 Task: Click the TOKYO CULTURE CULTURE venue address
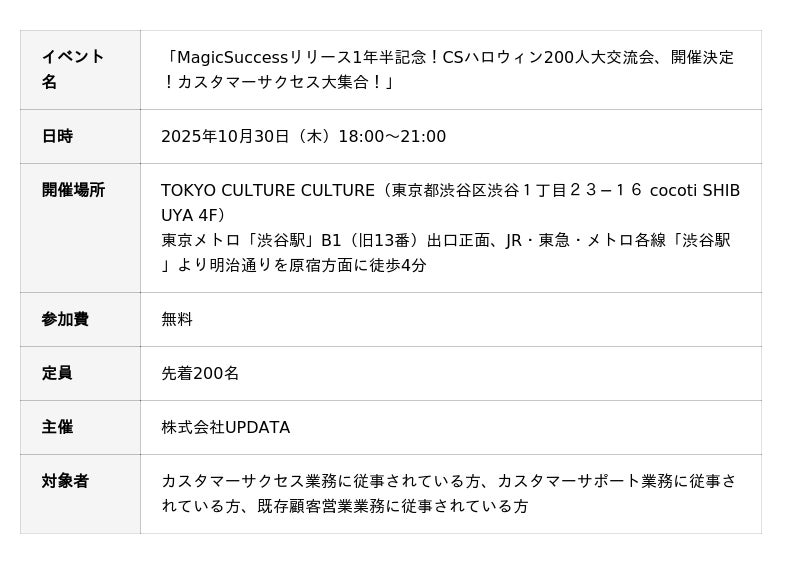click(x=451, y=203)
